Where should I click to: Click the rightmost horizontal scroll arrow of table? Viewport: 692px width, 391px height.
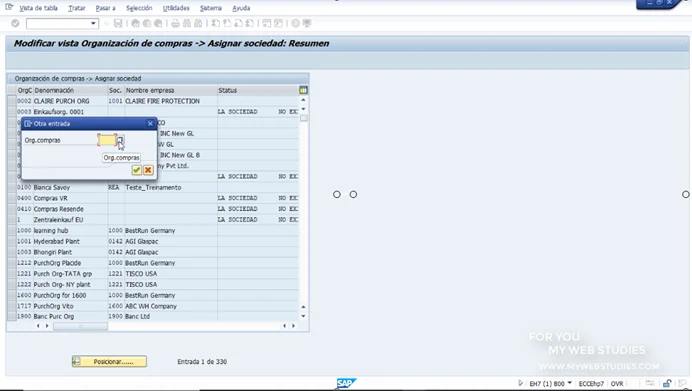click(x=293, y=326)
